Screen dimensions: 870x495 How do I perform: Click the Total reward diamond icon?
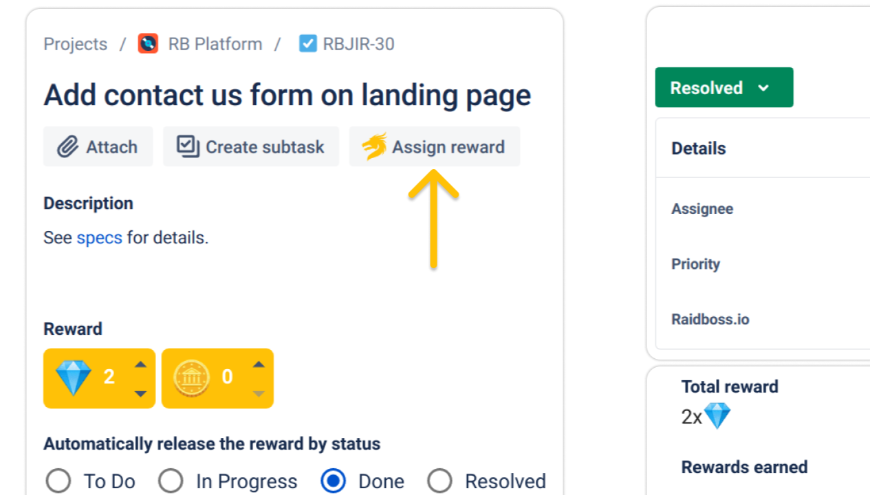coord(717,416)
